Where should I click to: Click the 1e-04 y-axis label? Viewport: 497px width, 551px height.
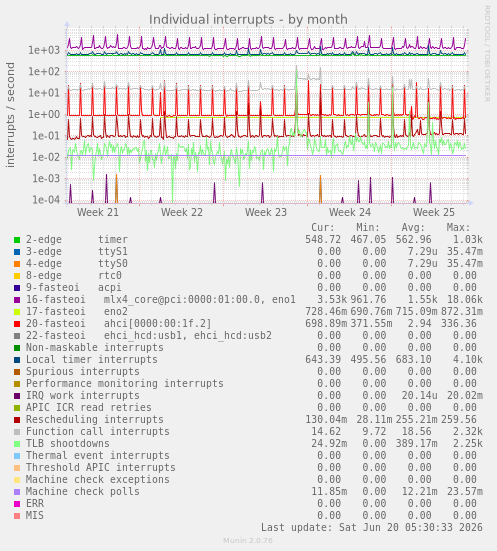coord(46,200)
